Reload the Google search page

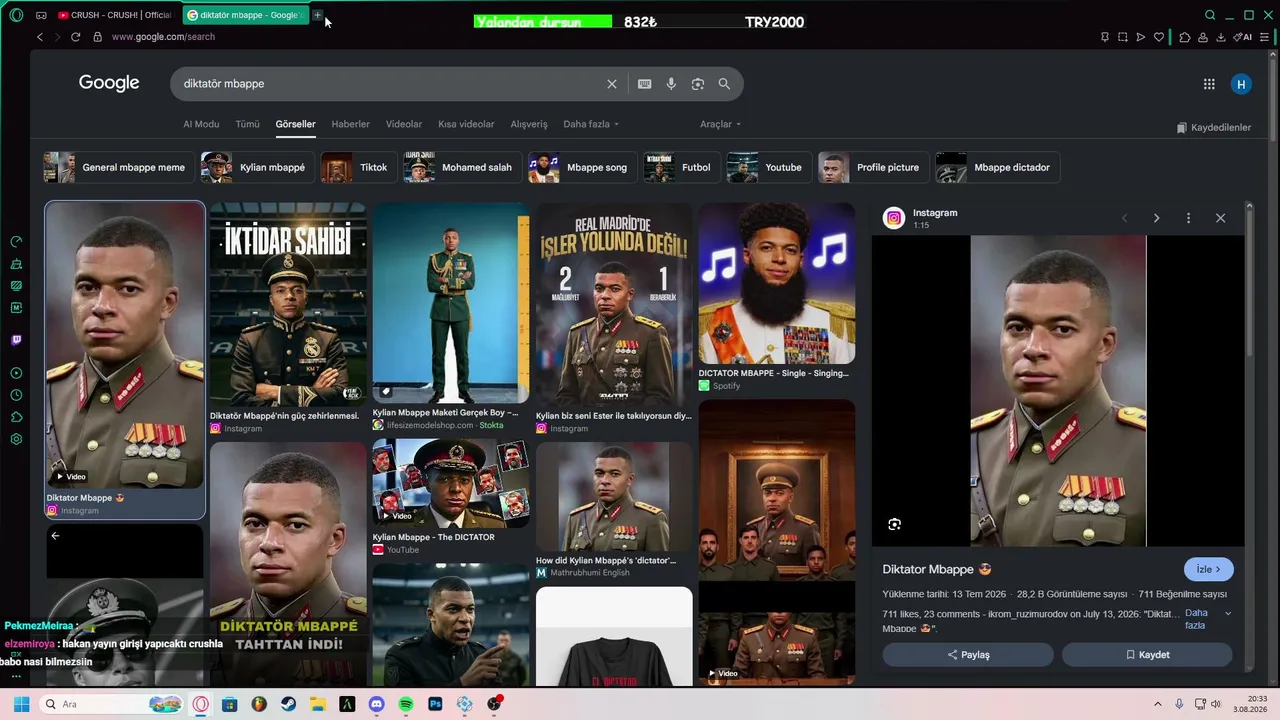(x=75, y=37)
